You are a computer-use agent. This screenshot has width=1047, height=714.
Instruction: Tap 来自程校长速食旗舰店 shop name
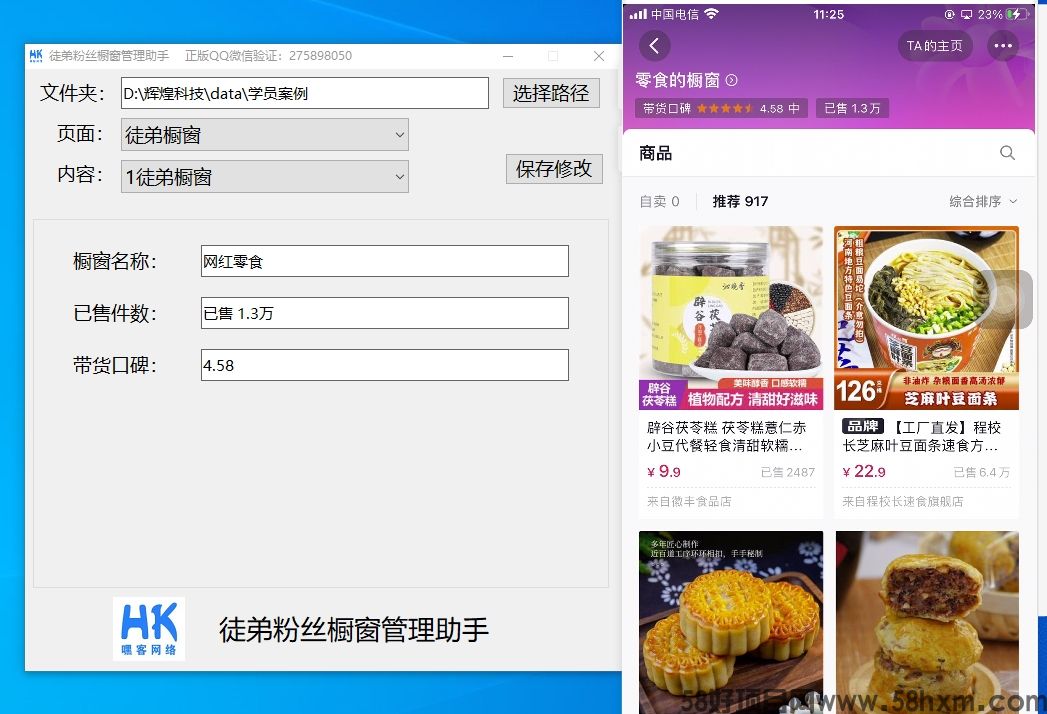pos(903,501)
